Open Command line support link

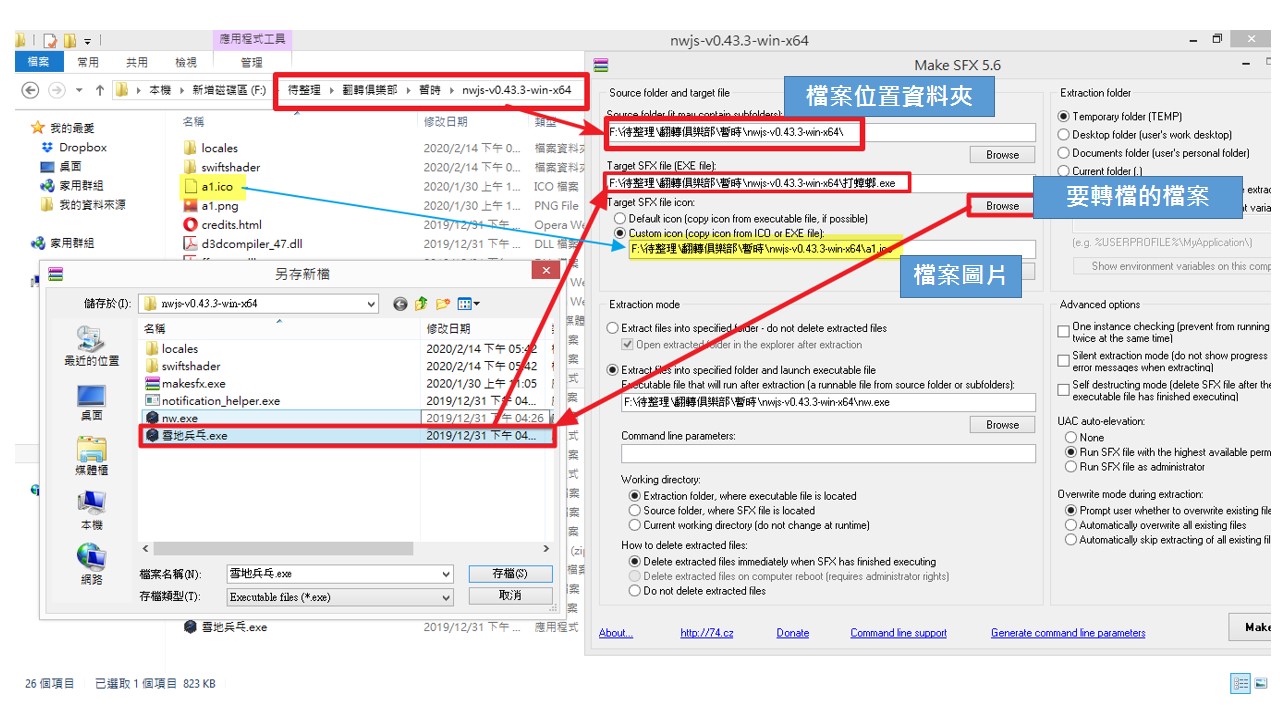pyautogui.click(x=898, y=633)
